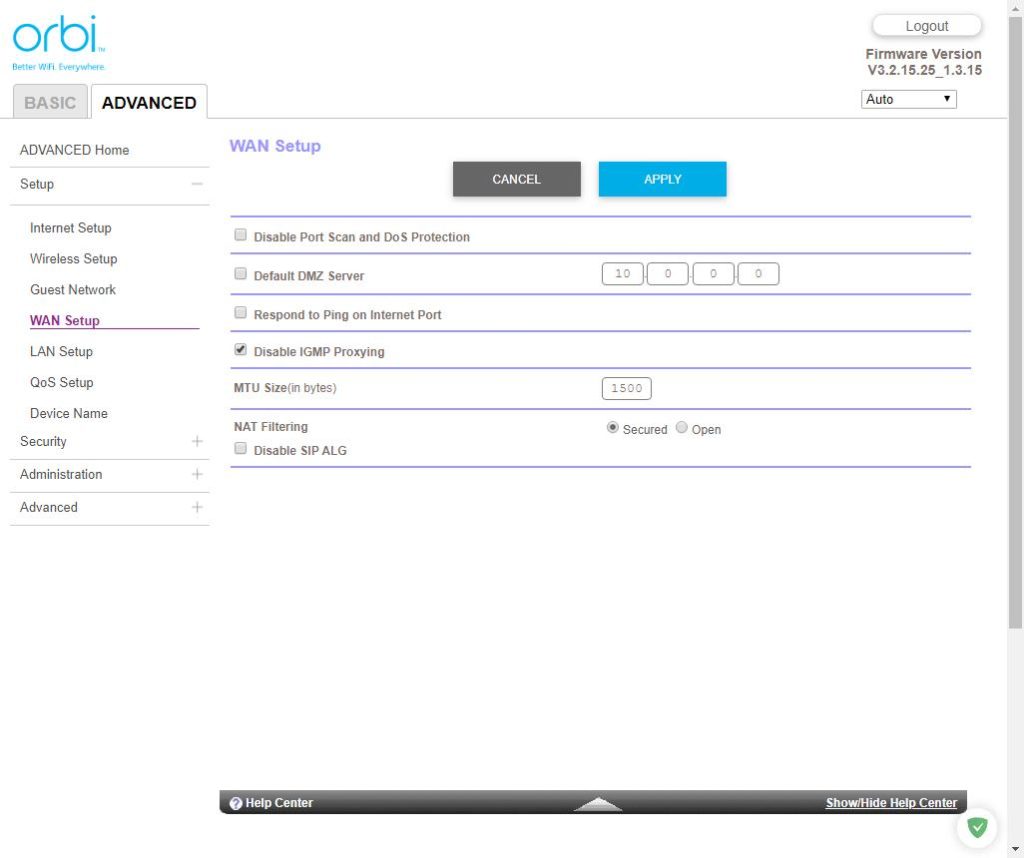
Task: Expand the Administration menu section
Action: tap(197, 474)
